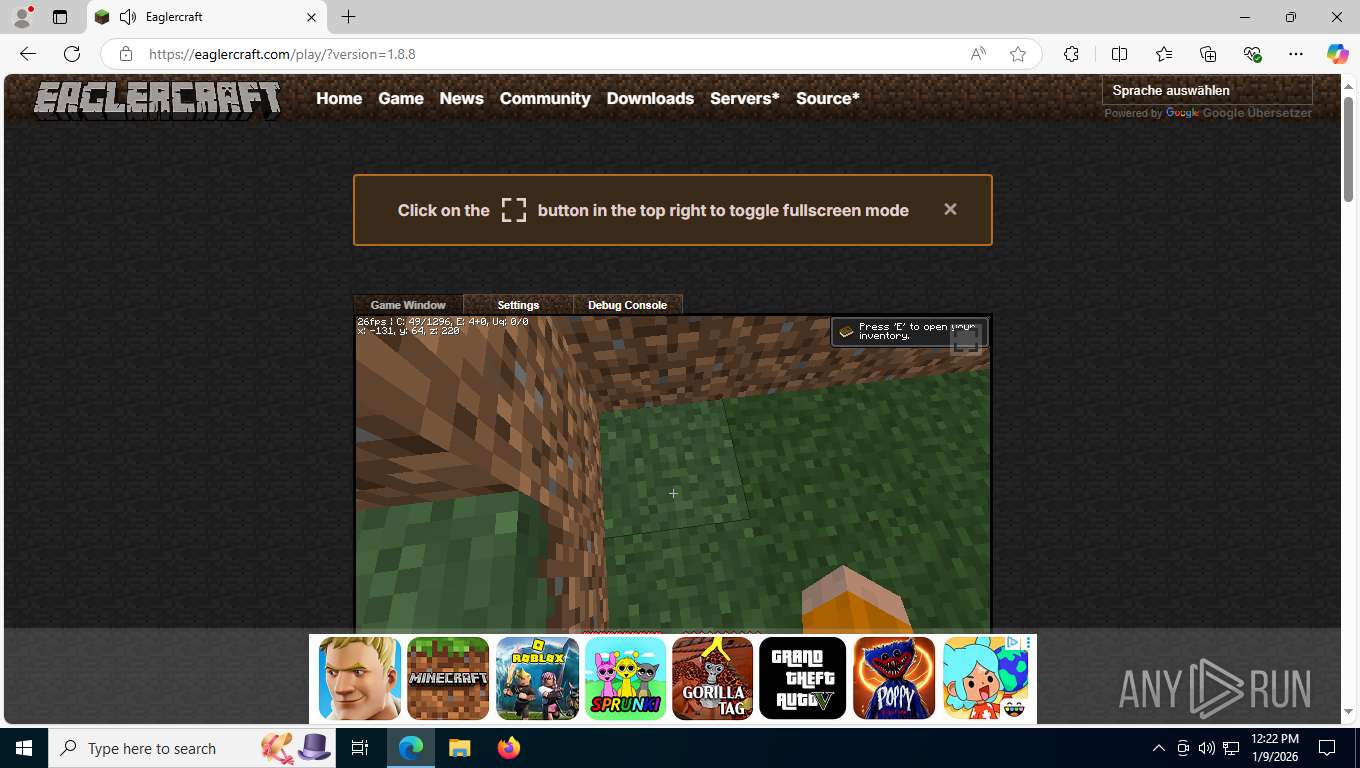Close the Eaglercraft tab

311,17
